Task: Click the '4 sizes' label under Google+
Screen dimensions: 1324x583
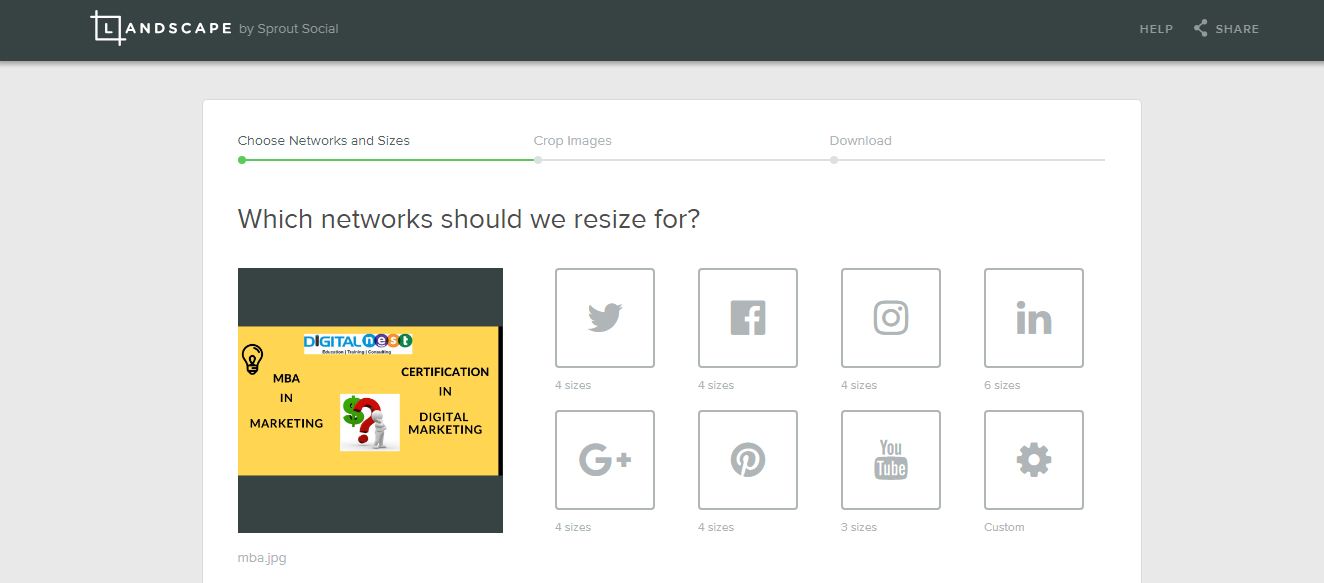Action: pyautogui.click(x=573, y=527)
